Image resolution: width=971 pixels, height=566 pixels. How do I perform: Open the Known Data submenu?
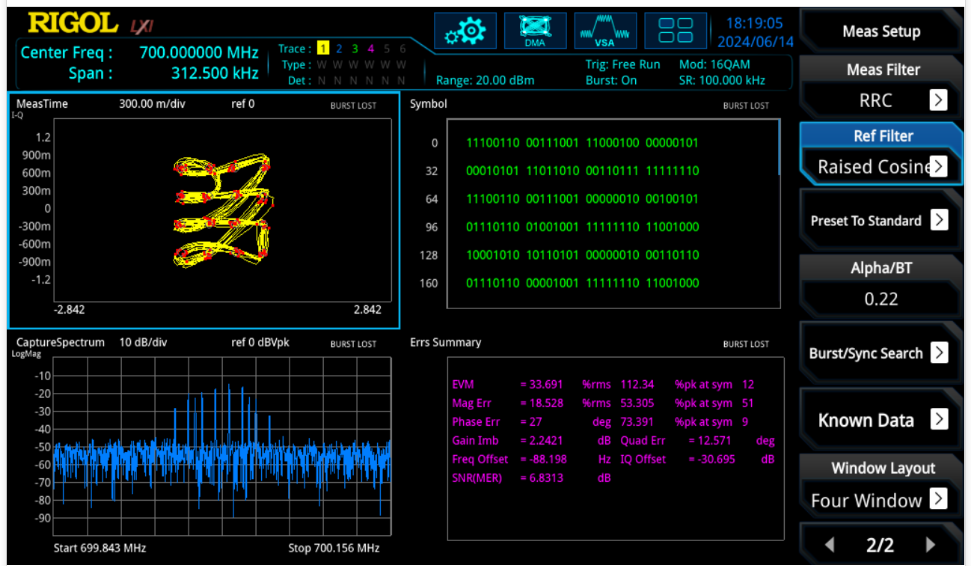[881, 420]
